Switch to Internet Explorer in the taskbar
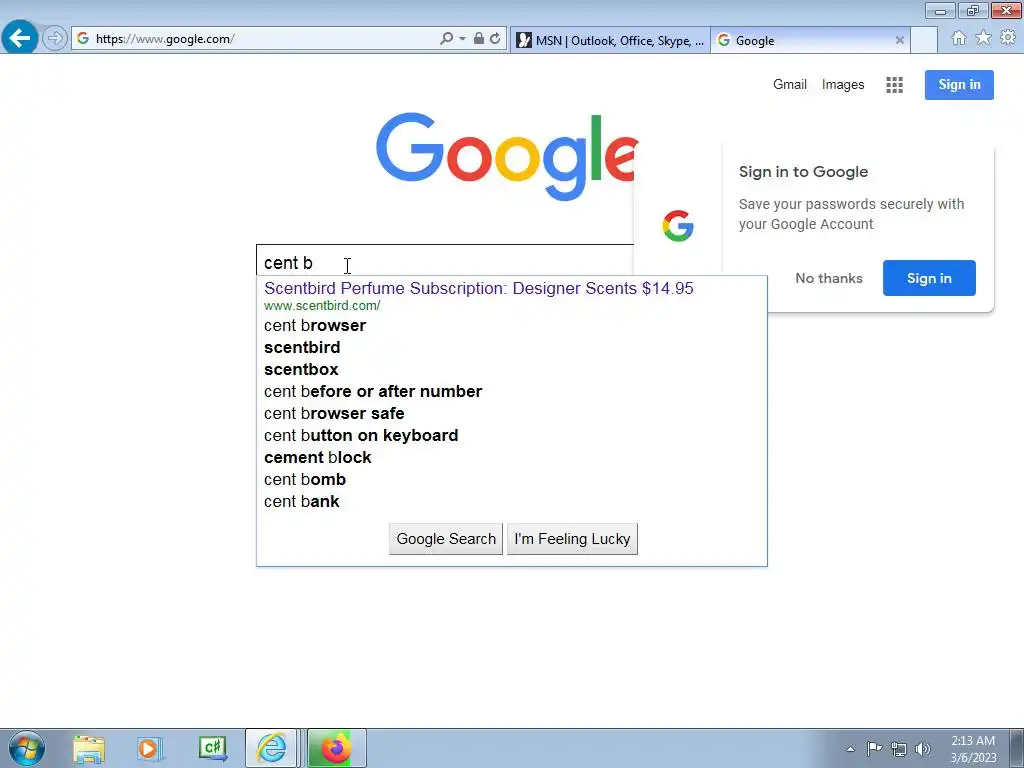The width and height of the screenshot is (1024, 768). [272, 748]
